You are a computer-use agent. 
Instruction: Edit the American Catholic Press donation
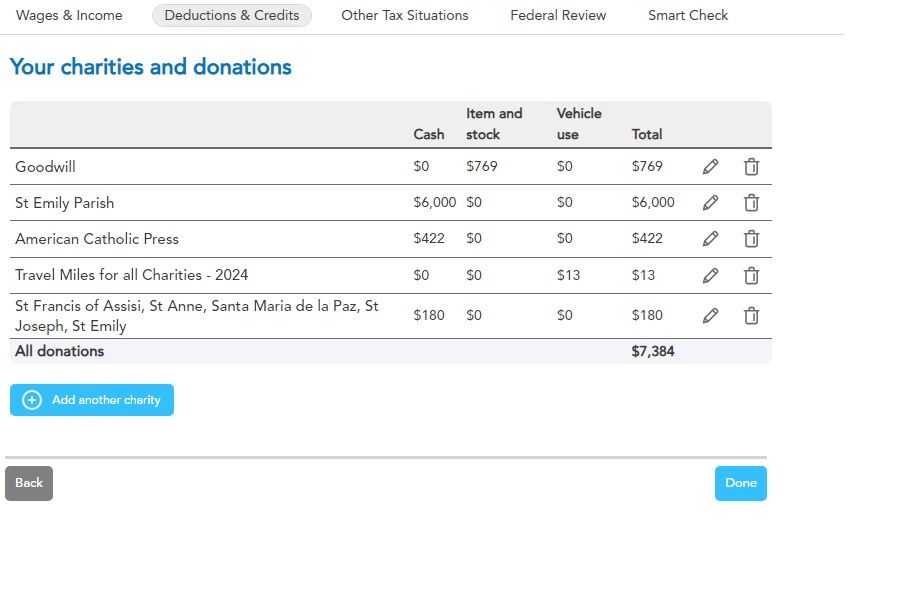click(710, 238)
